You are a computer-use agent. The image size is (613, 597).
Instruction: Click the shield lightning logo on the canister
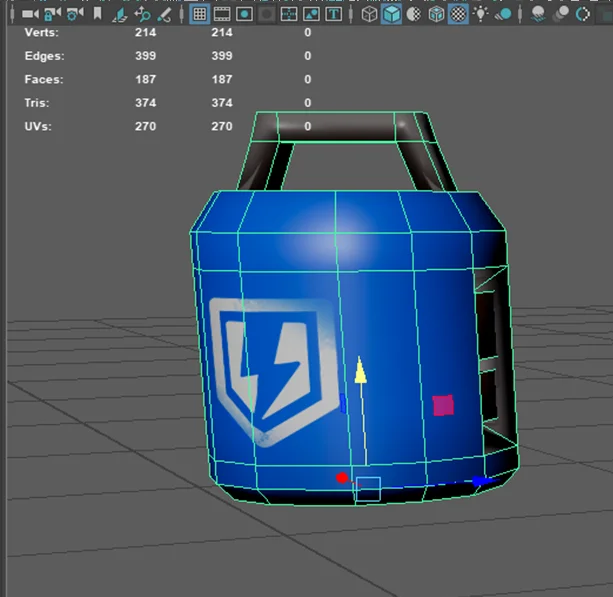[274, 371]
